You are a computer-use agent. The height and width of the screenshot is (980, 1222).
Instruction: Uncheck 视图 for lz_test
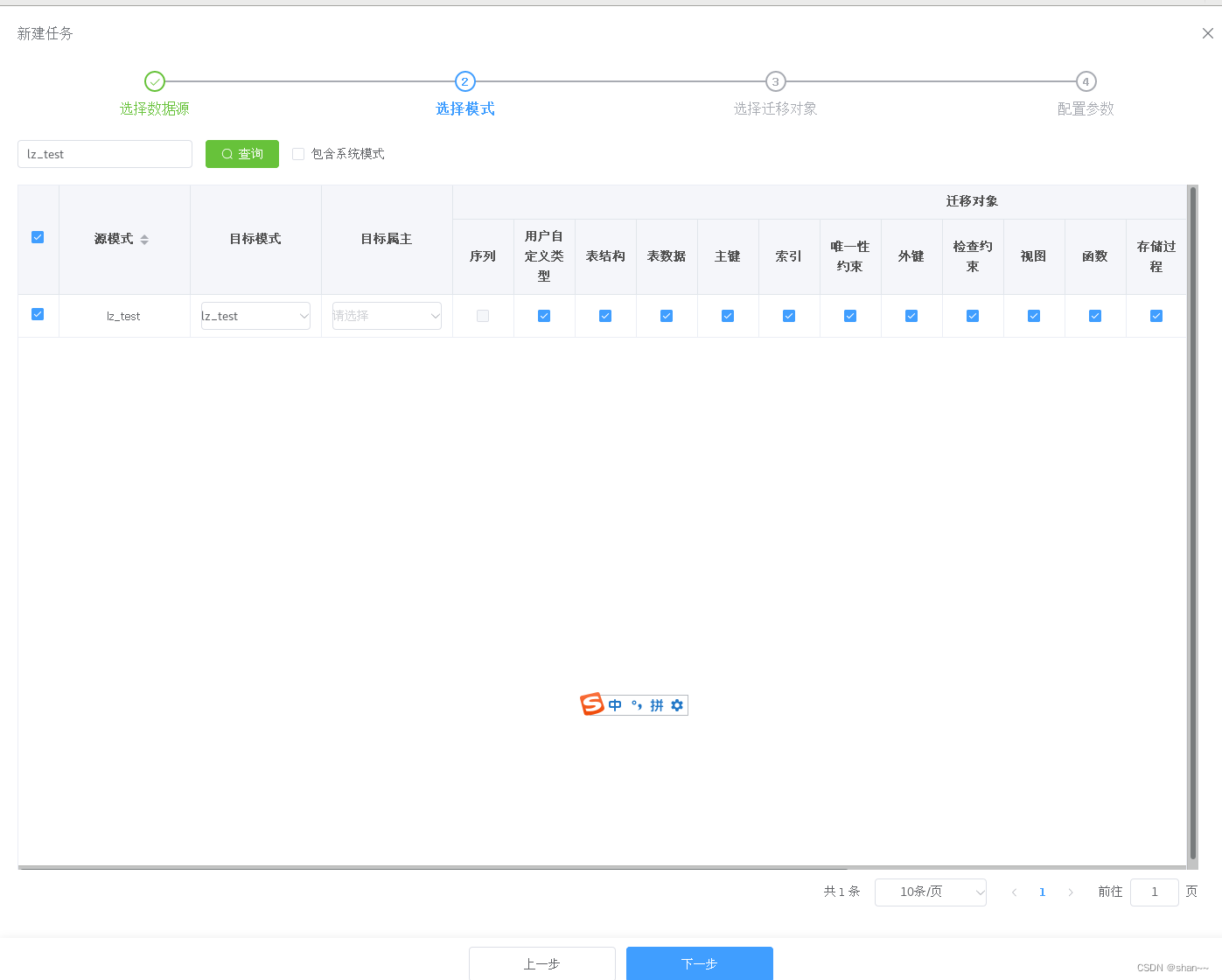tap(1034, 316)
